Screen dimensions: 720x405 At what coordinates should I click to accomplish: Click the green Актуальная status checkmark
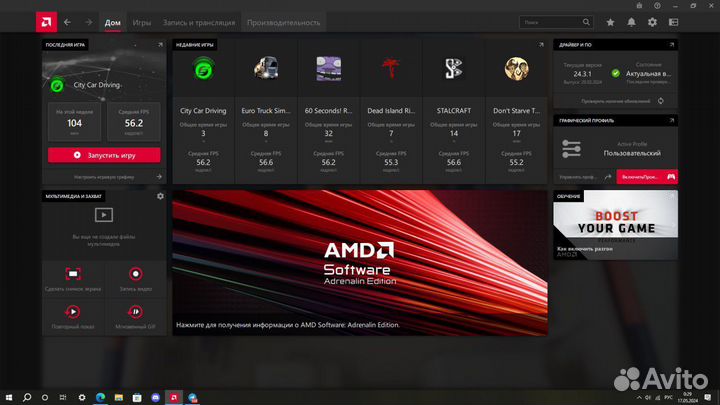click(616, 73)
